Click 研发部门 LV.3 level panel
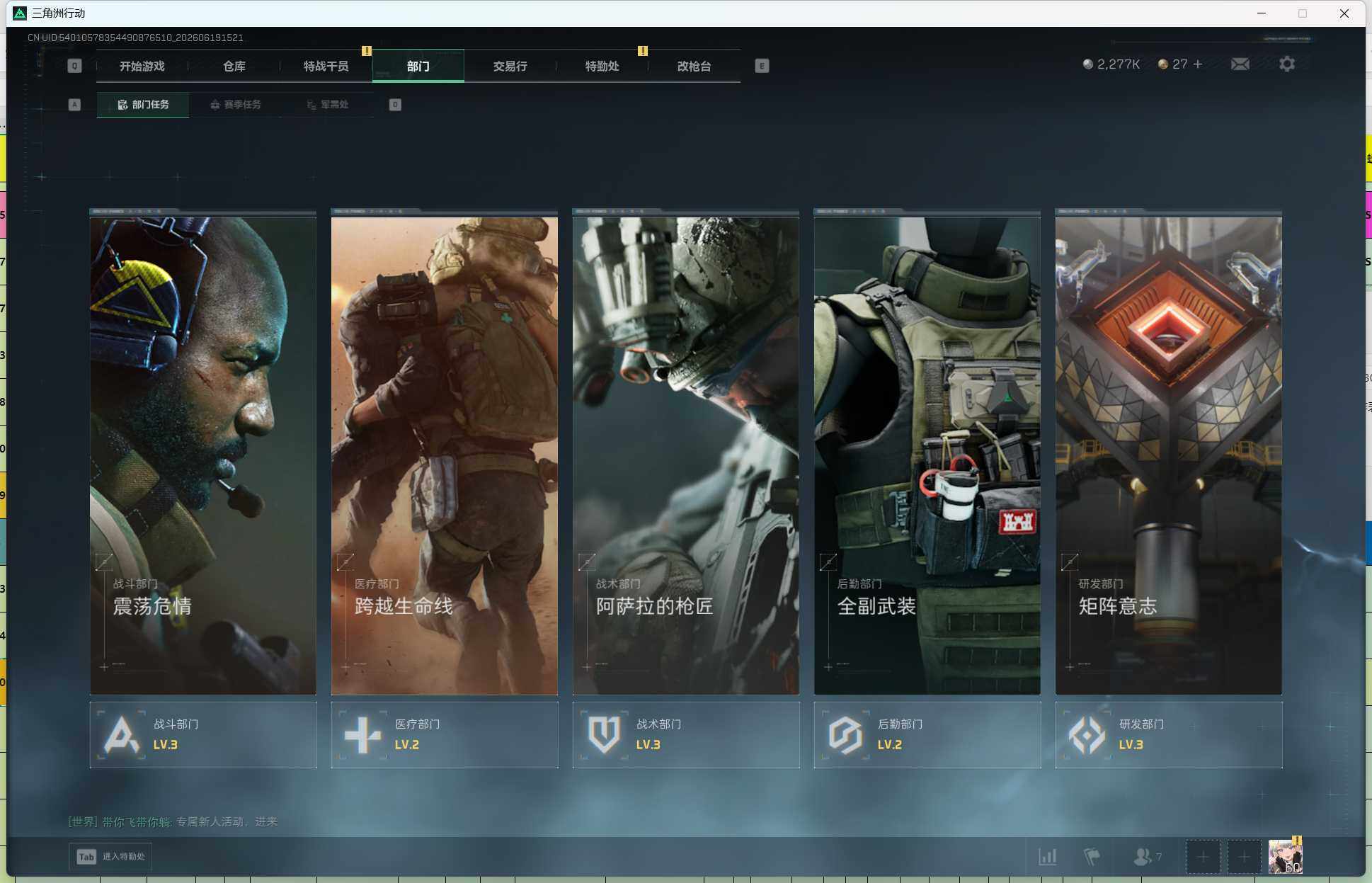The height and width of the screenshot is (883, 1372). click(1169, 735)
